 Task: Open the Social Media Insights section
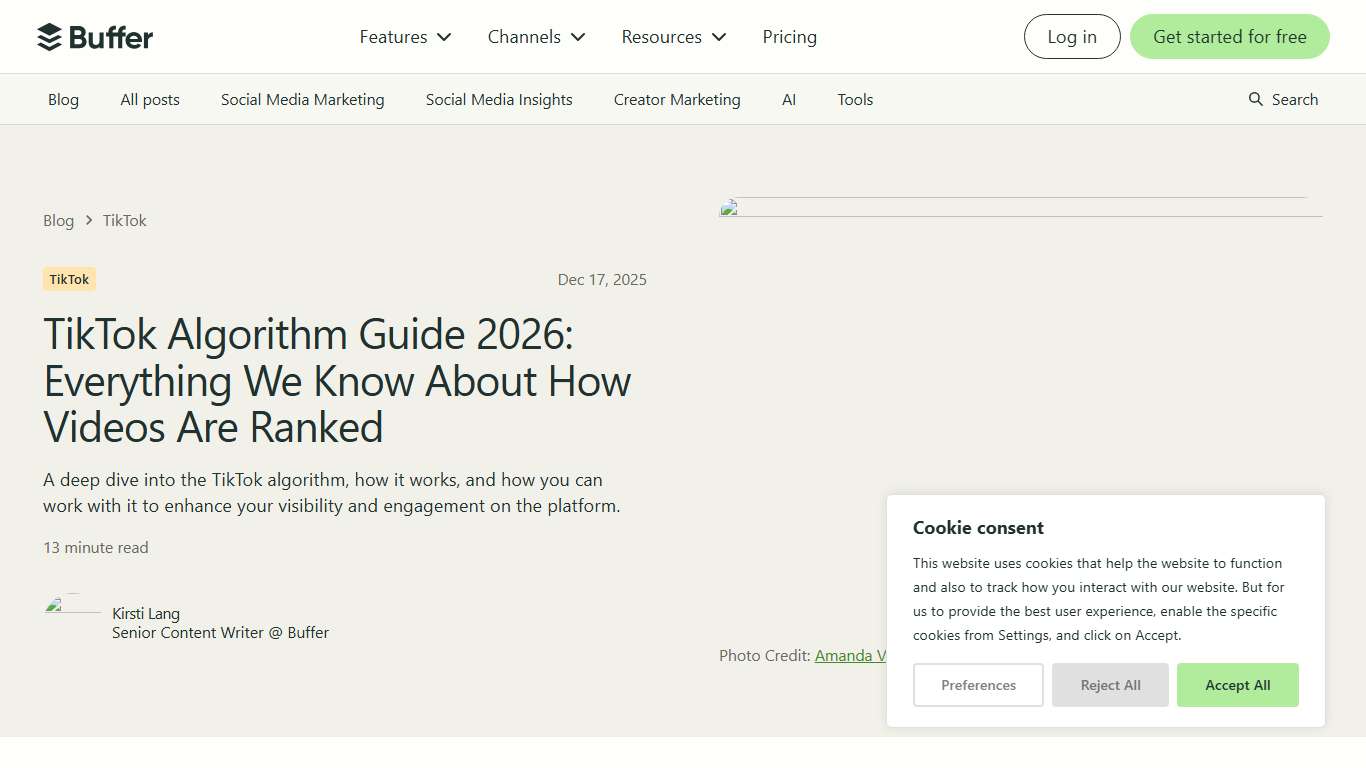tap(498, 99)
